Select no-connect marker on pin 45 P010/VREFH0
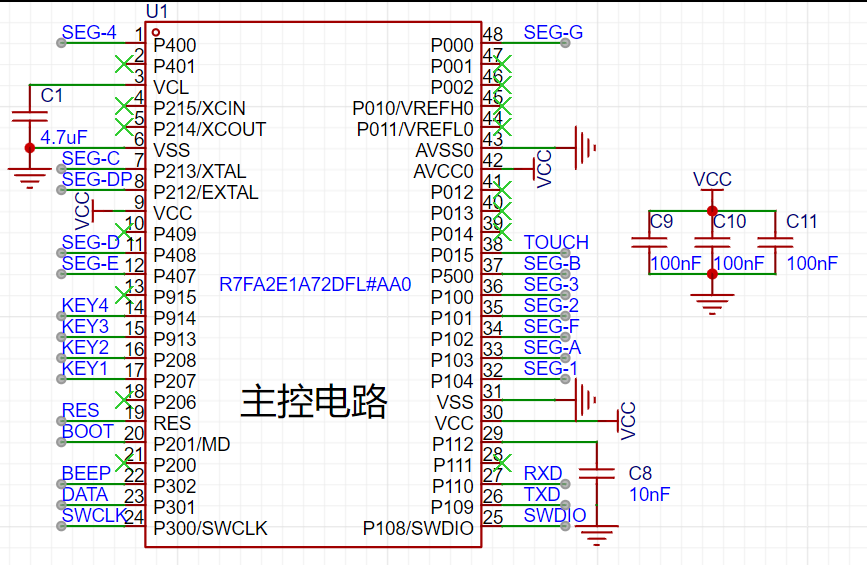This screenshot has height=565, width=867. [x=502, y=106]
